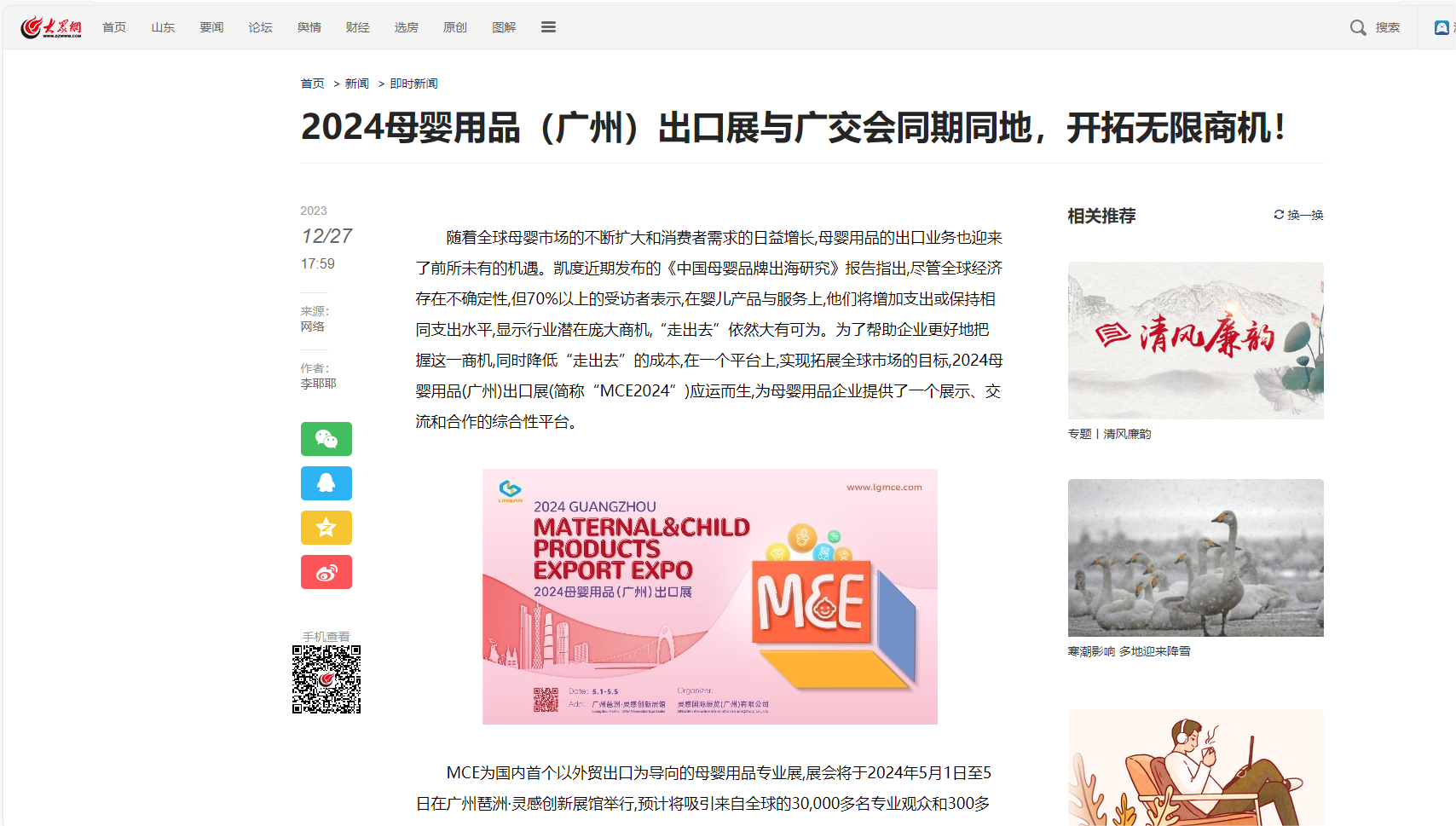This screenshot has height=826, width=1456.
Task: Click the MCE expo banner image
Action: pyautogui.click(x=710, y=597)
